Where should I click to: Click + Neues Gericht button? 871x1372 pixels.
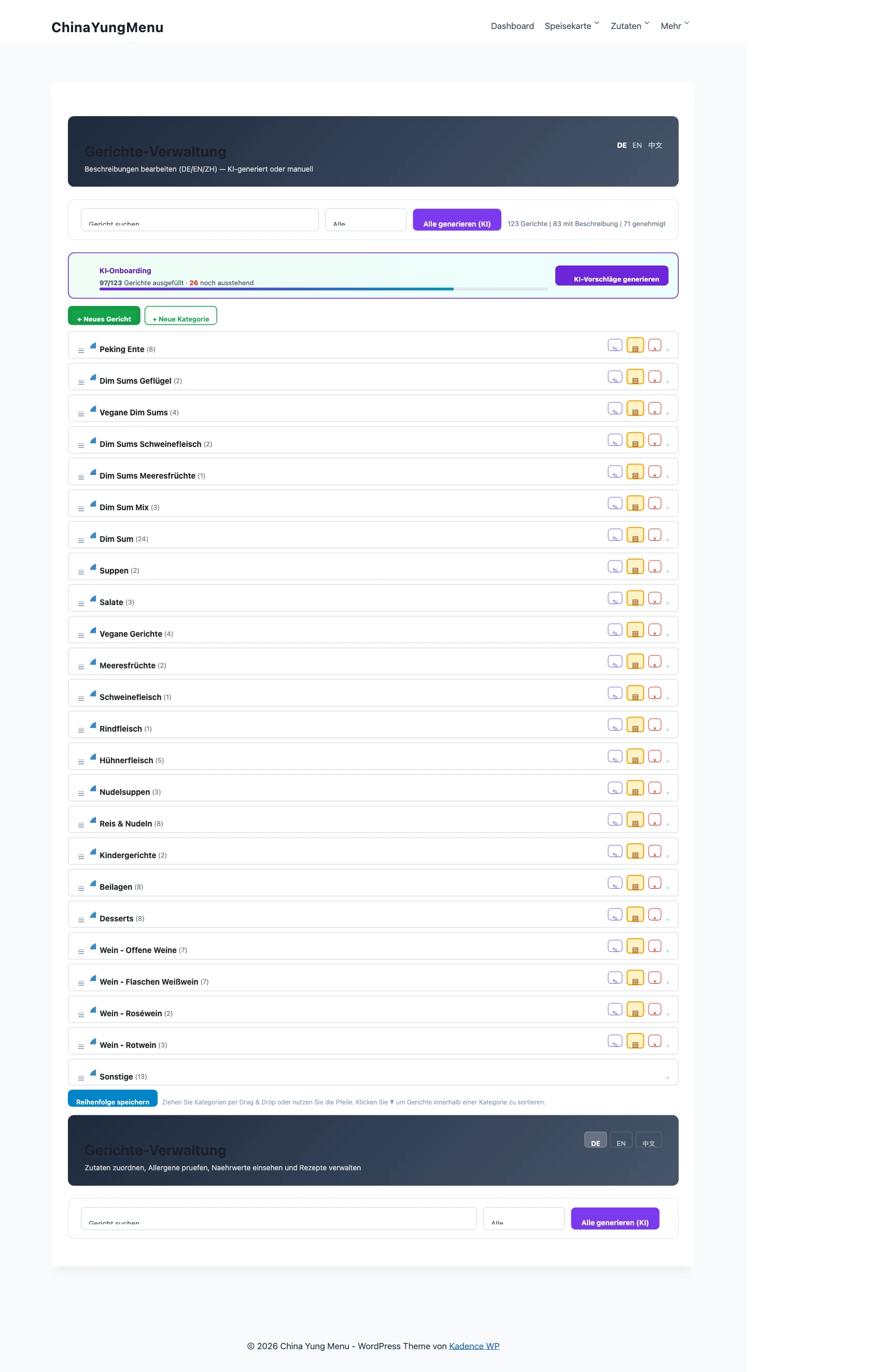point(104,316)
